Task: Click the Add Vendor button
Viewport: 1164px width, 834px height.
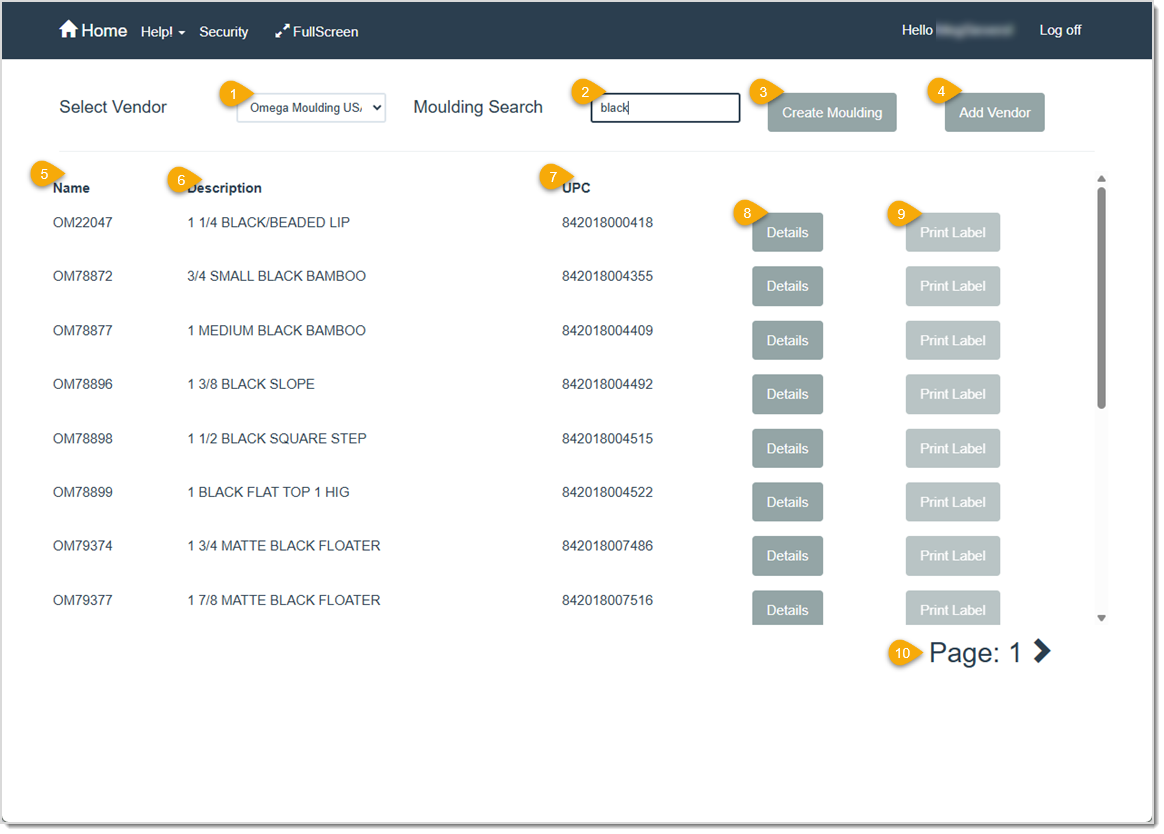Action: (x=994, y=112)
